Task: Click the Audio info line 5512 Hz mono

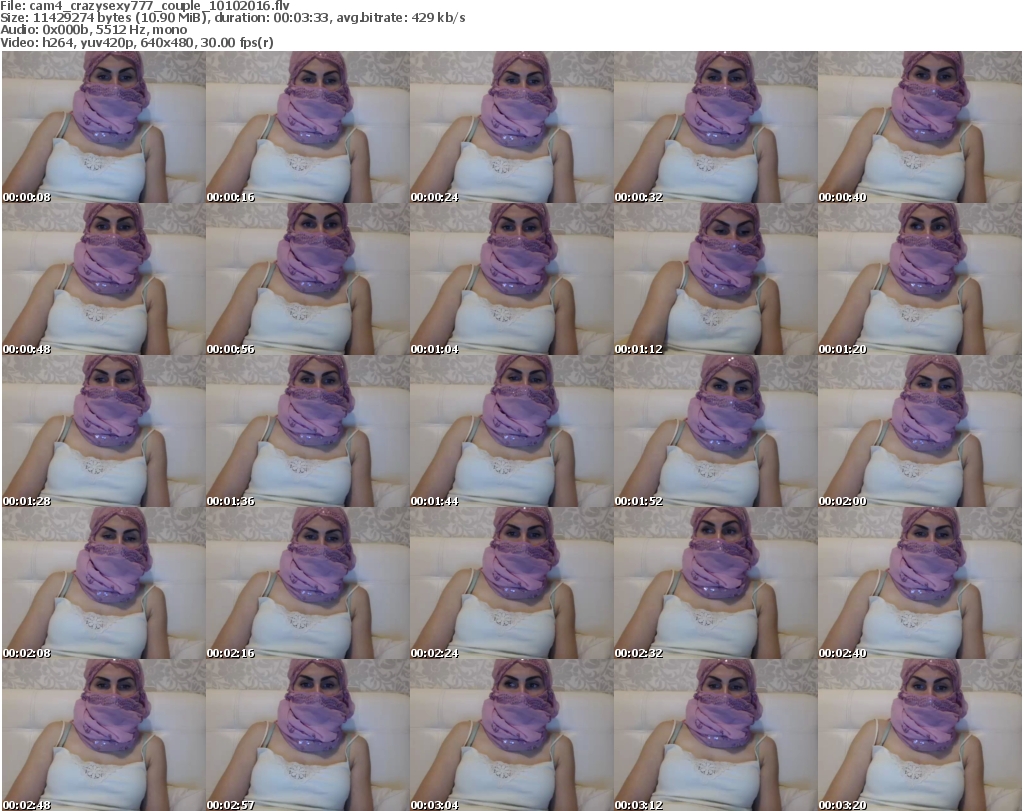Action: click(93, 30)
